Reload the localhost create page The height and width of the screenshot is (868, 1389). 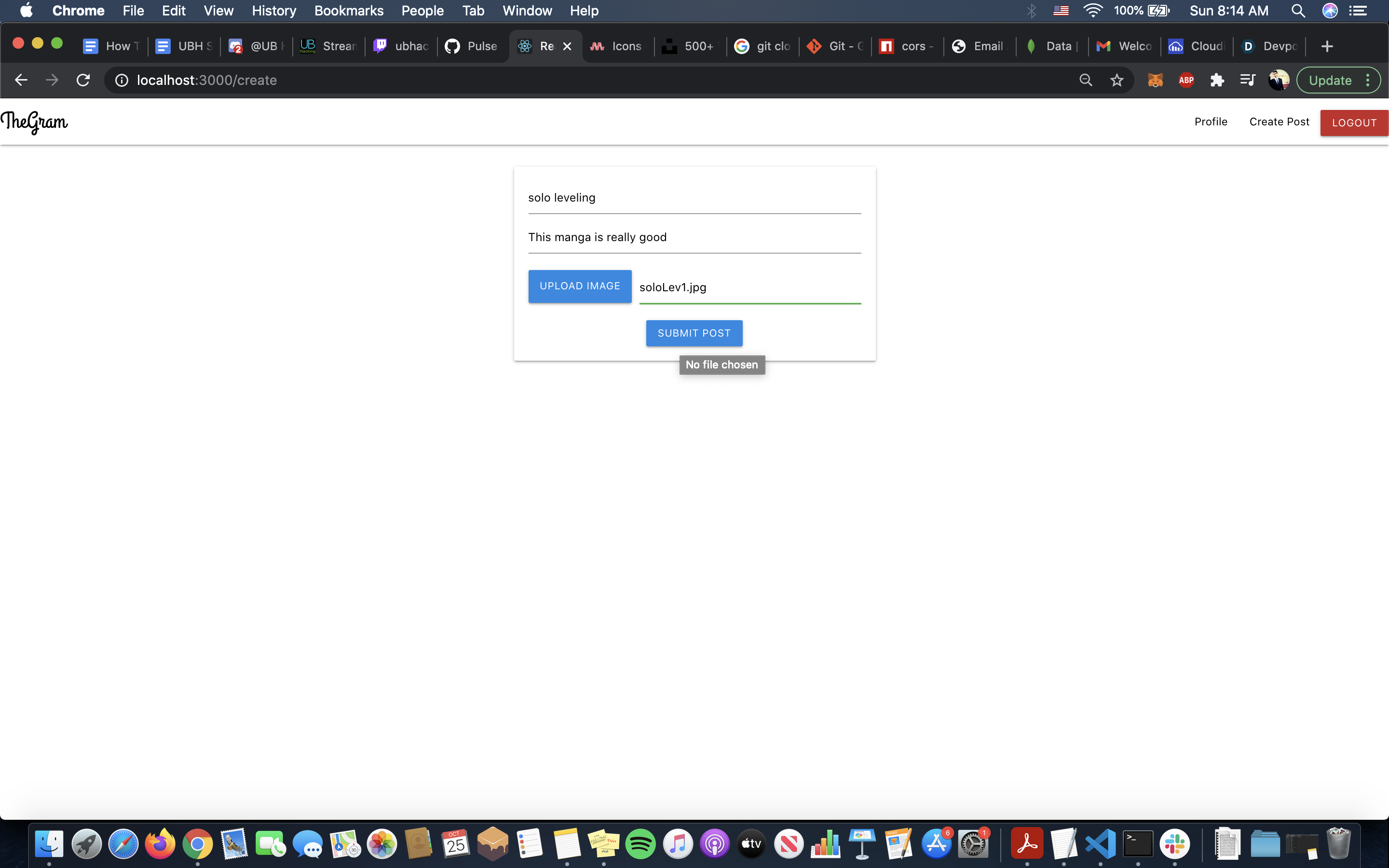pos(83,81)
